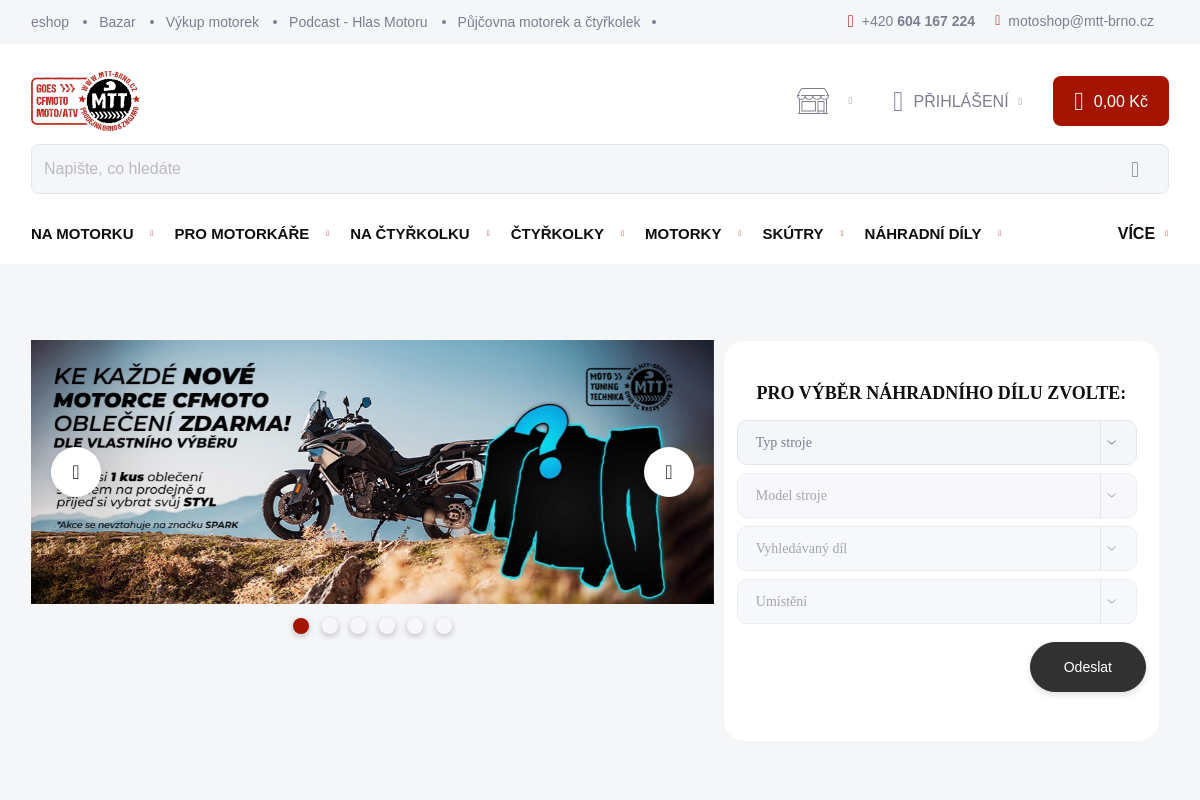
Task: Open the store location icon
Action: pyautogui.click(x=813, y=101)
